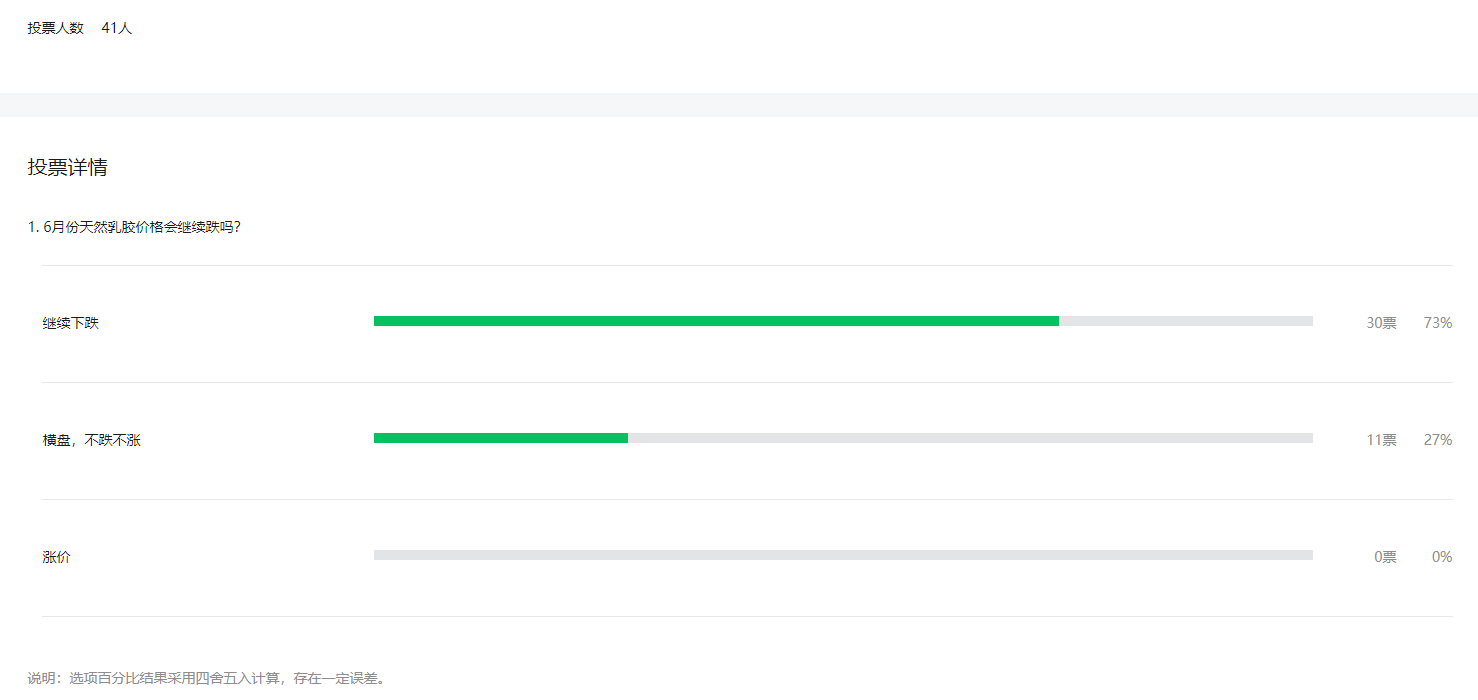The image size is (1478, 700).
Task: Click the 投票详情 heading
Action: (x=67, y=168)
